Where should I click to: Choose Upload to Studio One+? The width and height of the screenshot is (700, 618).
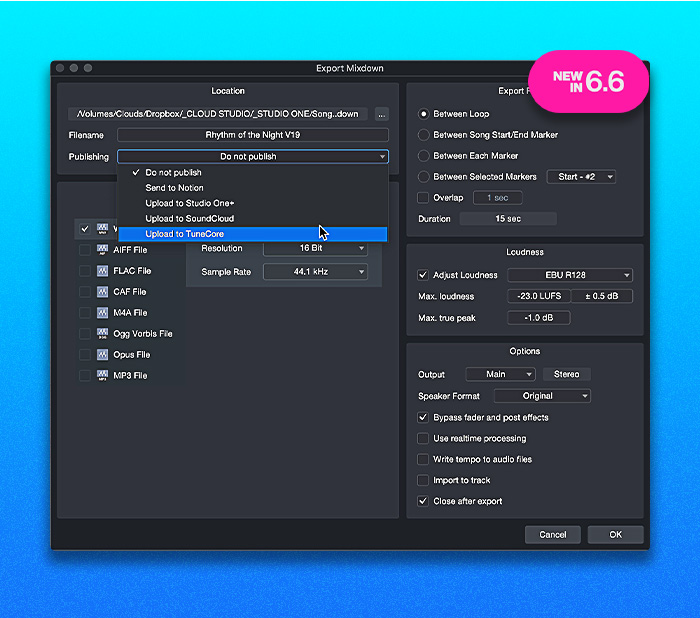253,203
